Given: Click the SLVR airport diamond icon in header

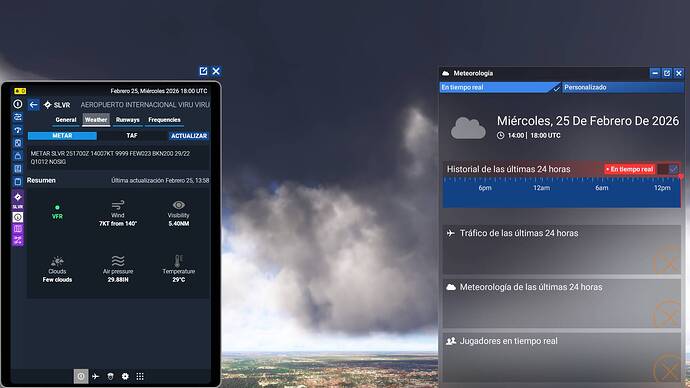Looking at the screenshot, I should click(x=48, y=105).
